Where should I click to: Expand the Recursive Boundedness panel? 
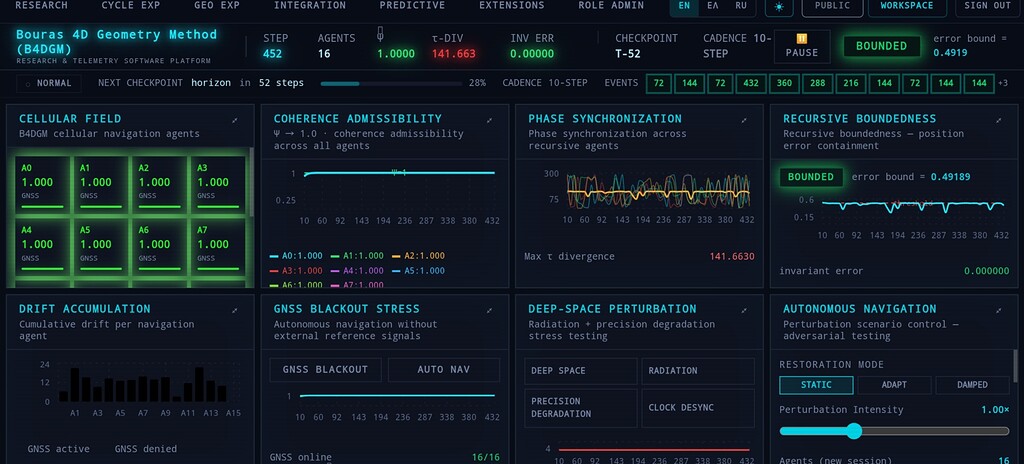pyautogui.click(x=999, y=120)
